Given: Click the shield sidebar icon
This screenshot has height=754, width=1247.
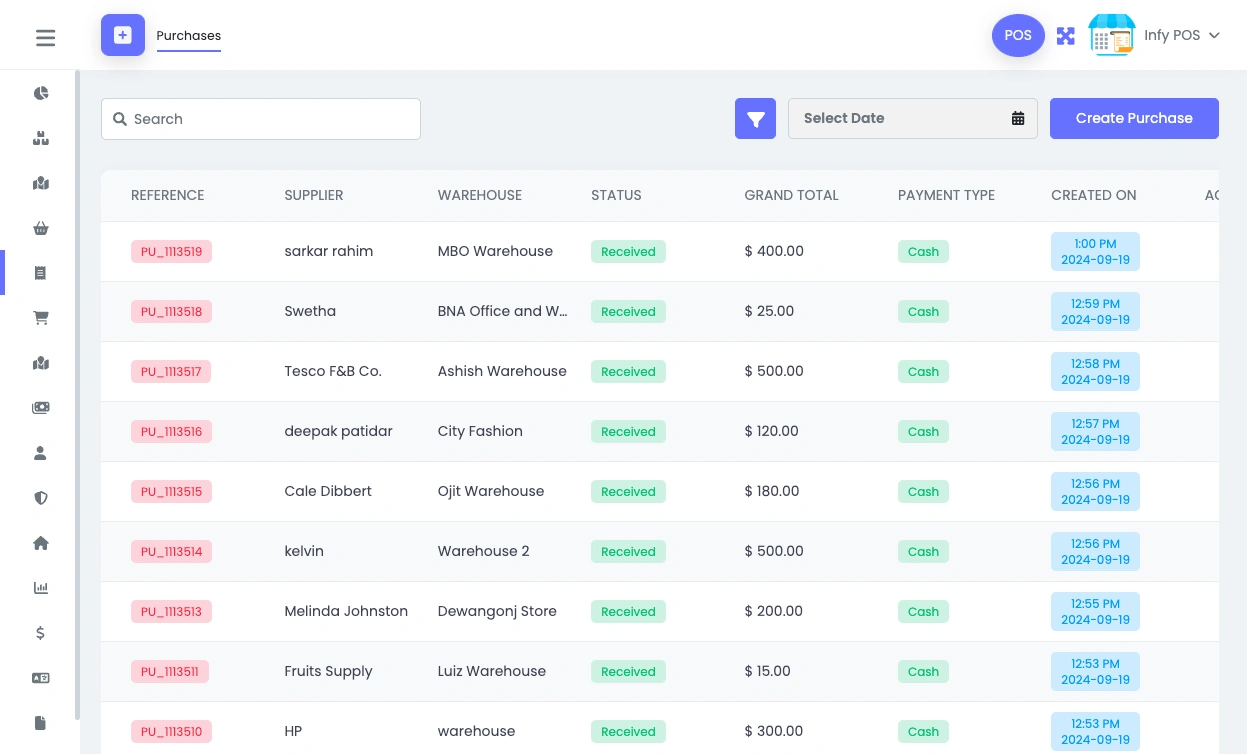Looking at the screenshot, I should tap(41, 498).
